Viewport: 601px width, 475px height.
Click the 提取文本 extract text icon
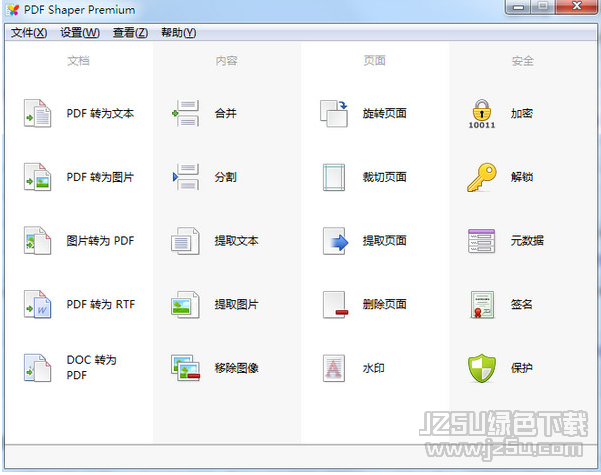click(186, 241)
